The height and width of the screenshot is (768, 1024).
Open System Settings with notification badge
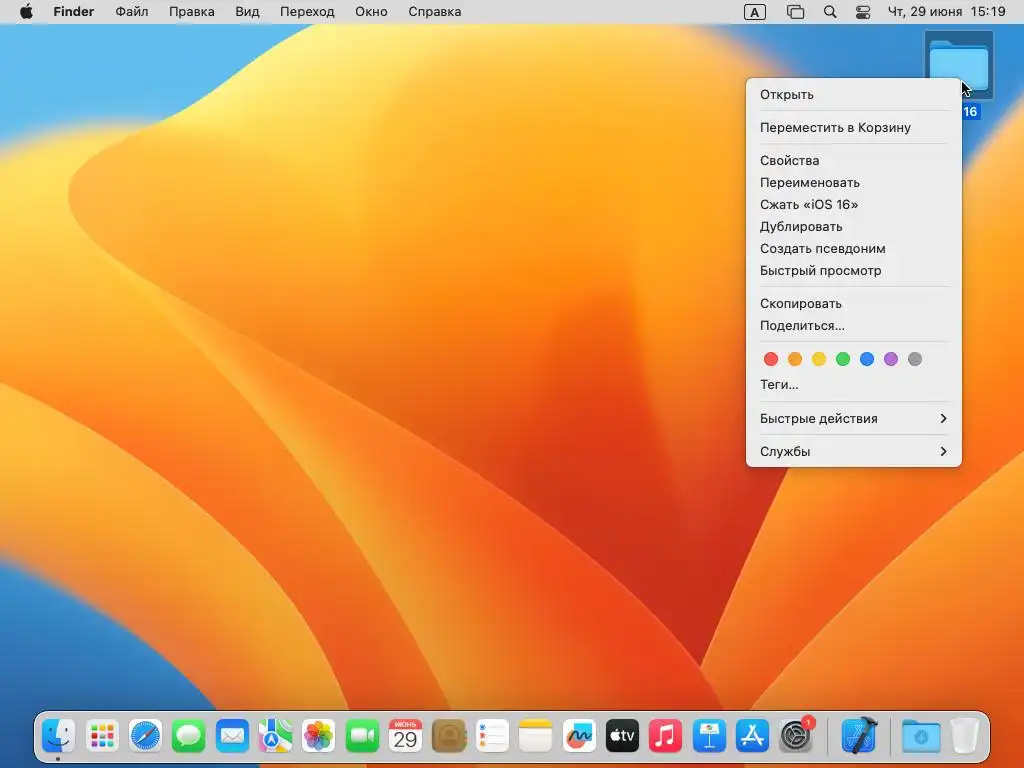tap(796, 735)
